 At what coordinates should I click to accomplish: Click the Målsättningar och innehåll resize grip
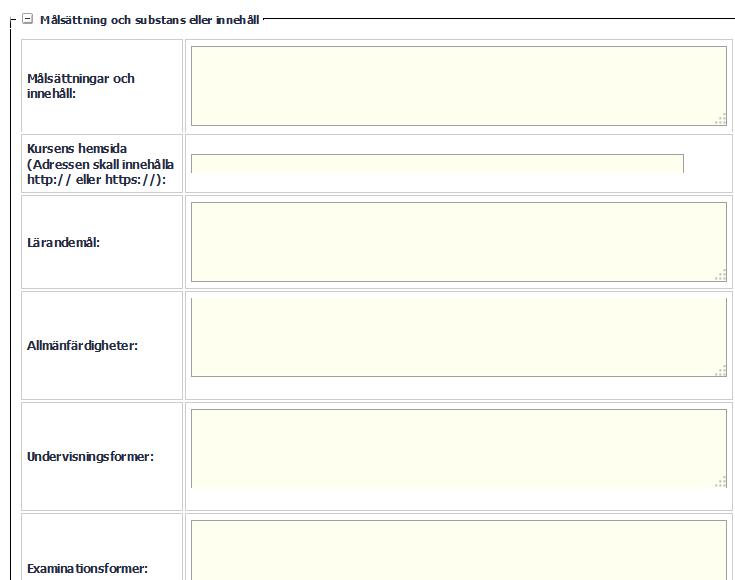pyautogui.click(x=720, y=119)
